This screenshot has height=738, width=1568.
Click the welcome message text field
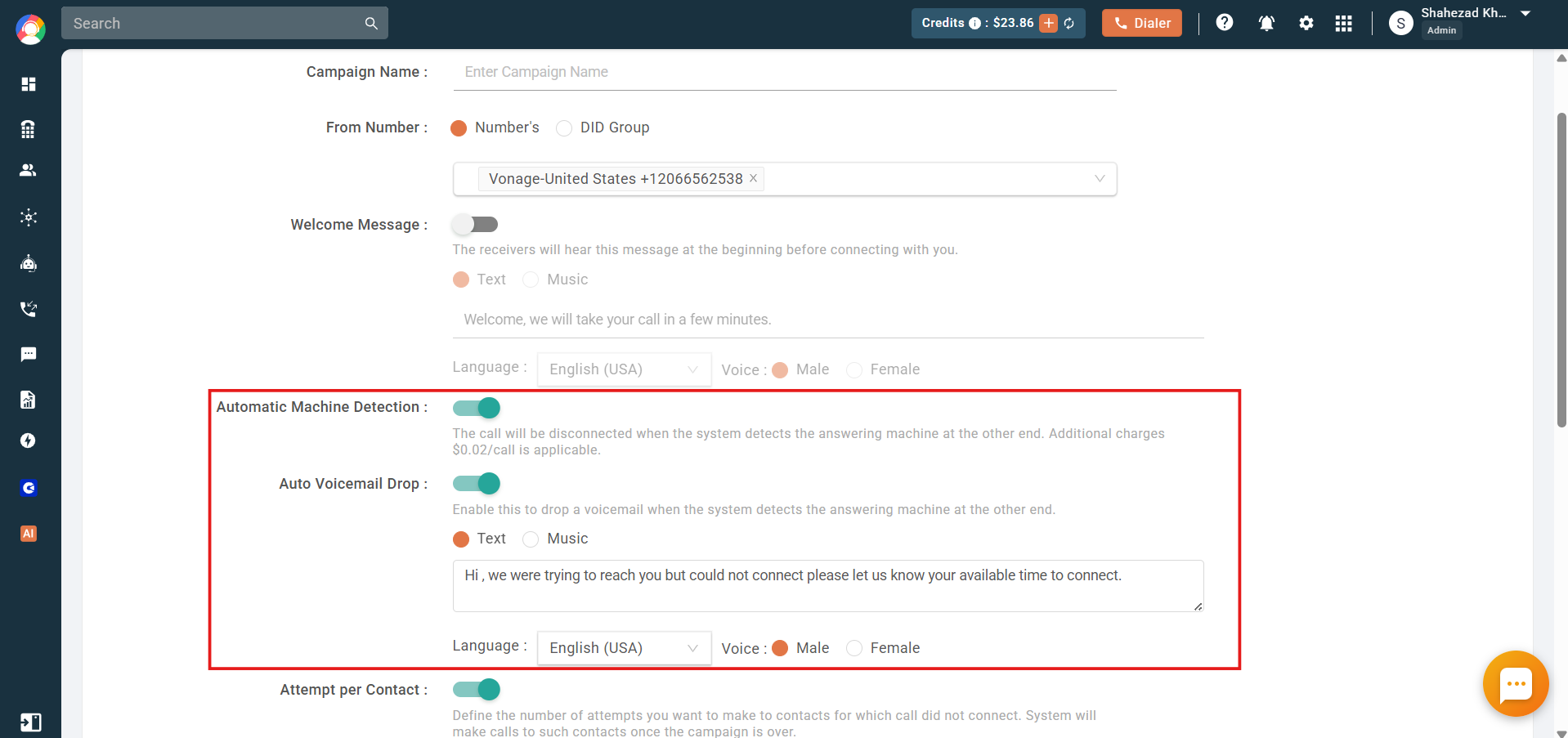pyautogui.click(x=828, y=320)
